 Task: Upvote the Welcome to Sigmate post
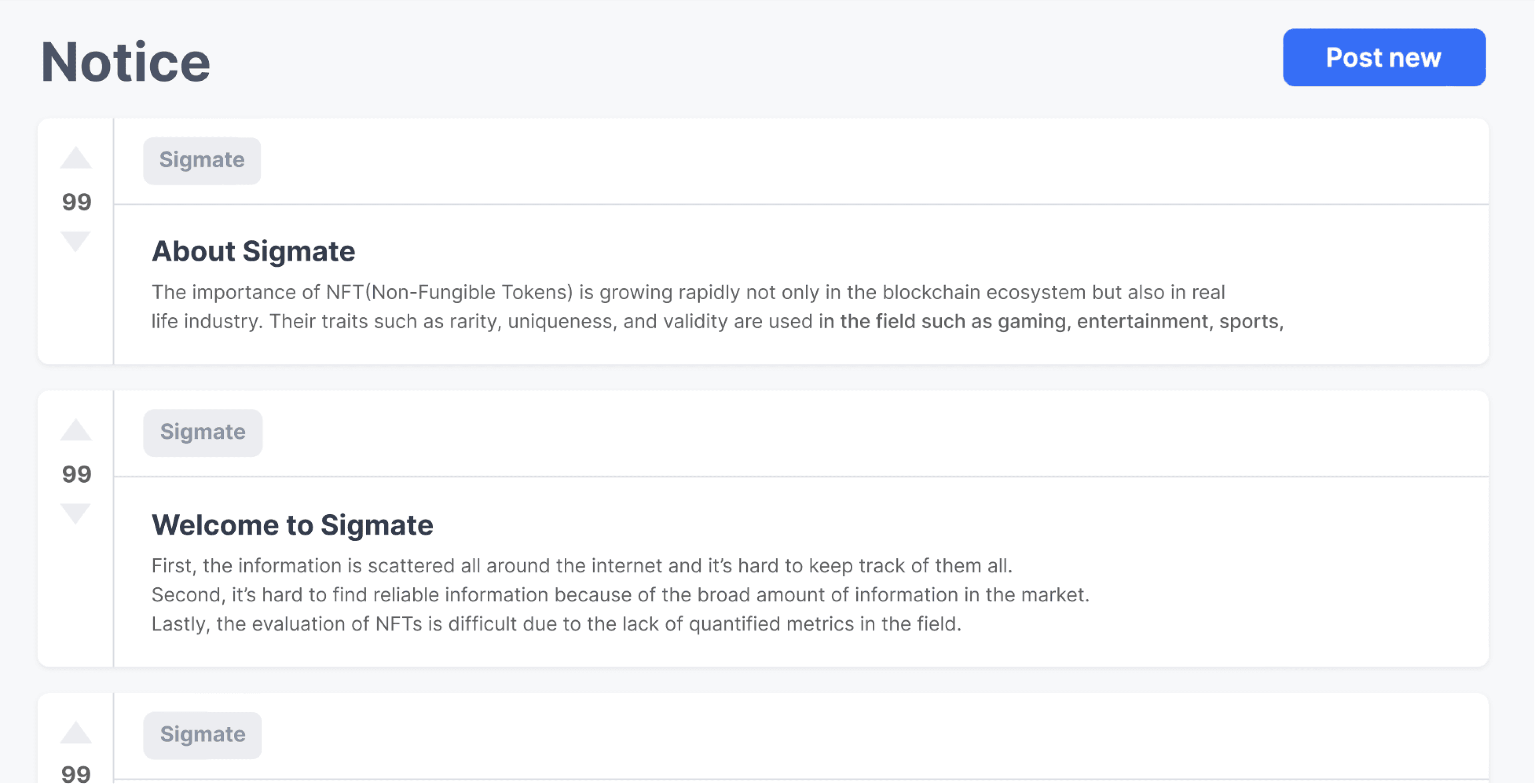pos(76,430)
